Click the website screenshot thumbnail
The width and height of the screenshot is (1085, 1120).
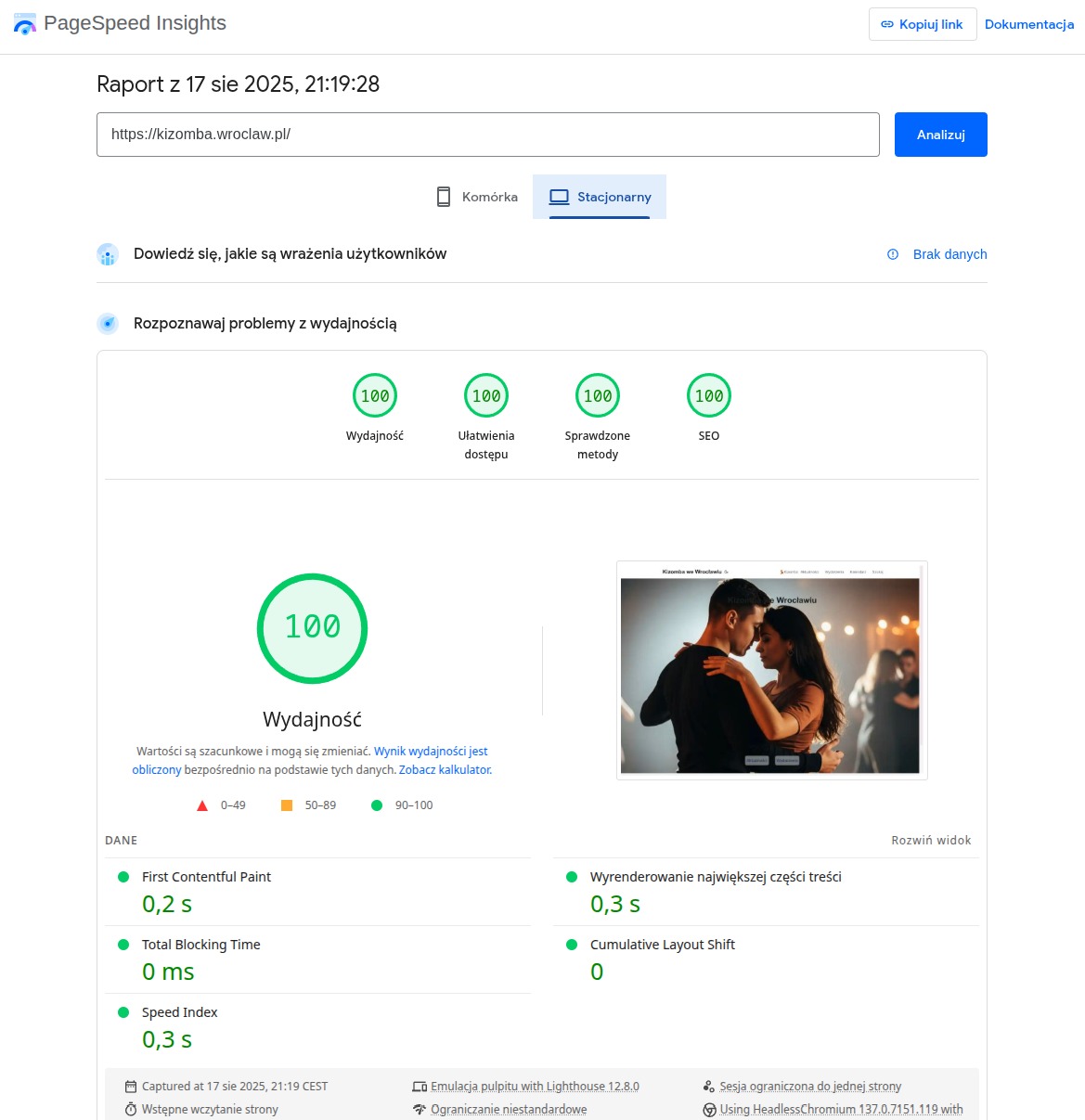coord(771,670)
